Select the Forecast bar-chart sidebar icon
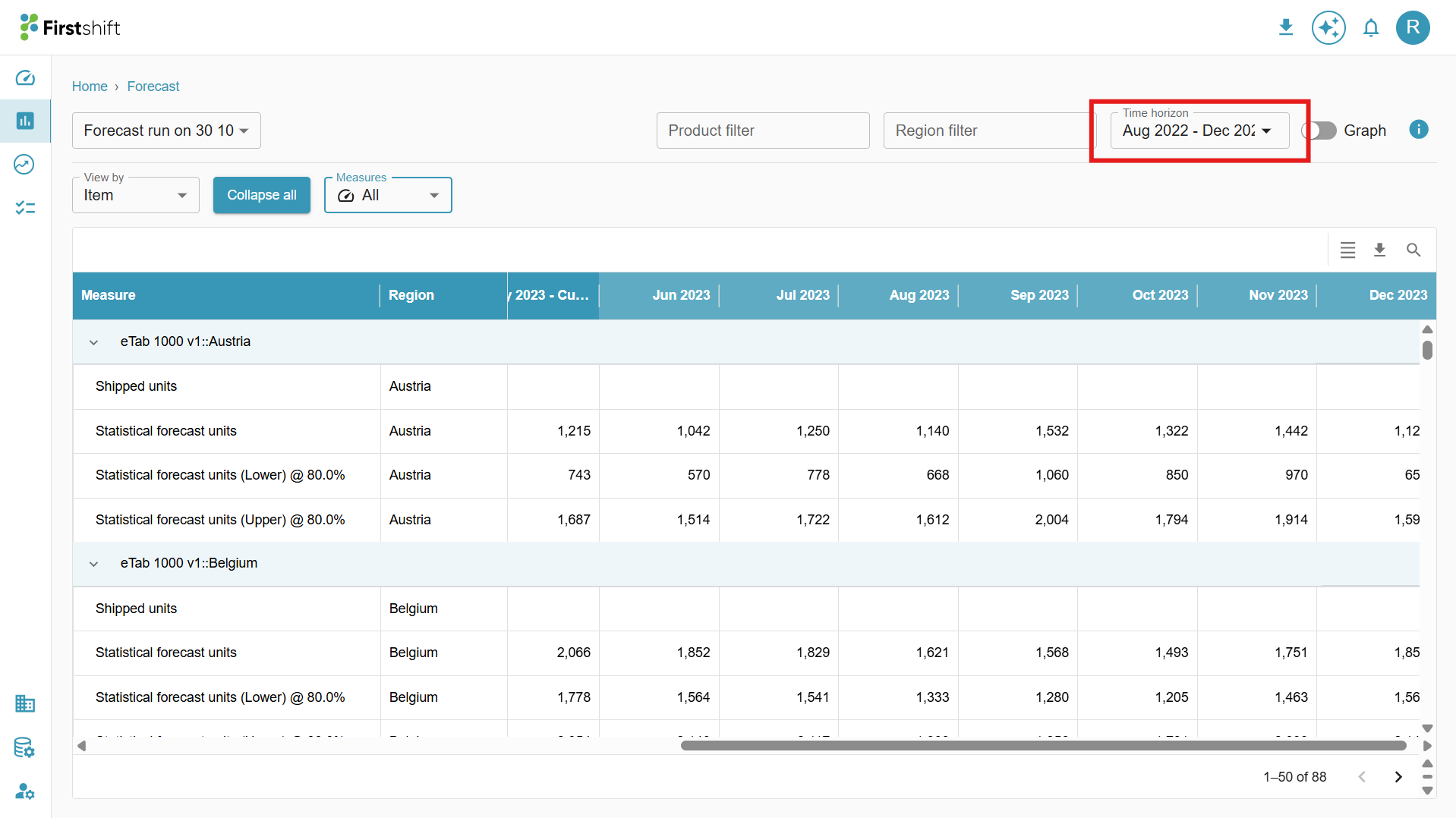The image size is (1456, 818). pos(25,121)
